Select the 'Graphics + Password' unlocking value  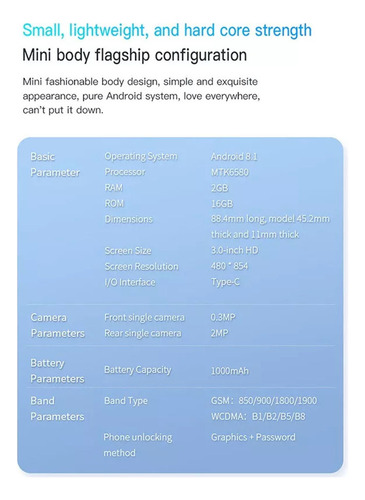pos(253,437)
